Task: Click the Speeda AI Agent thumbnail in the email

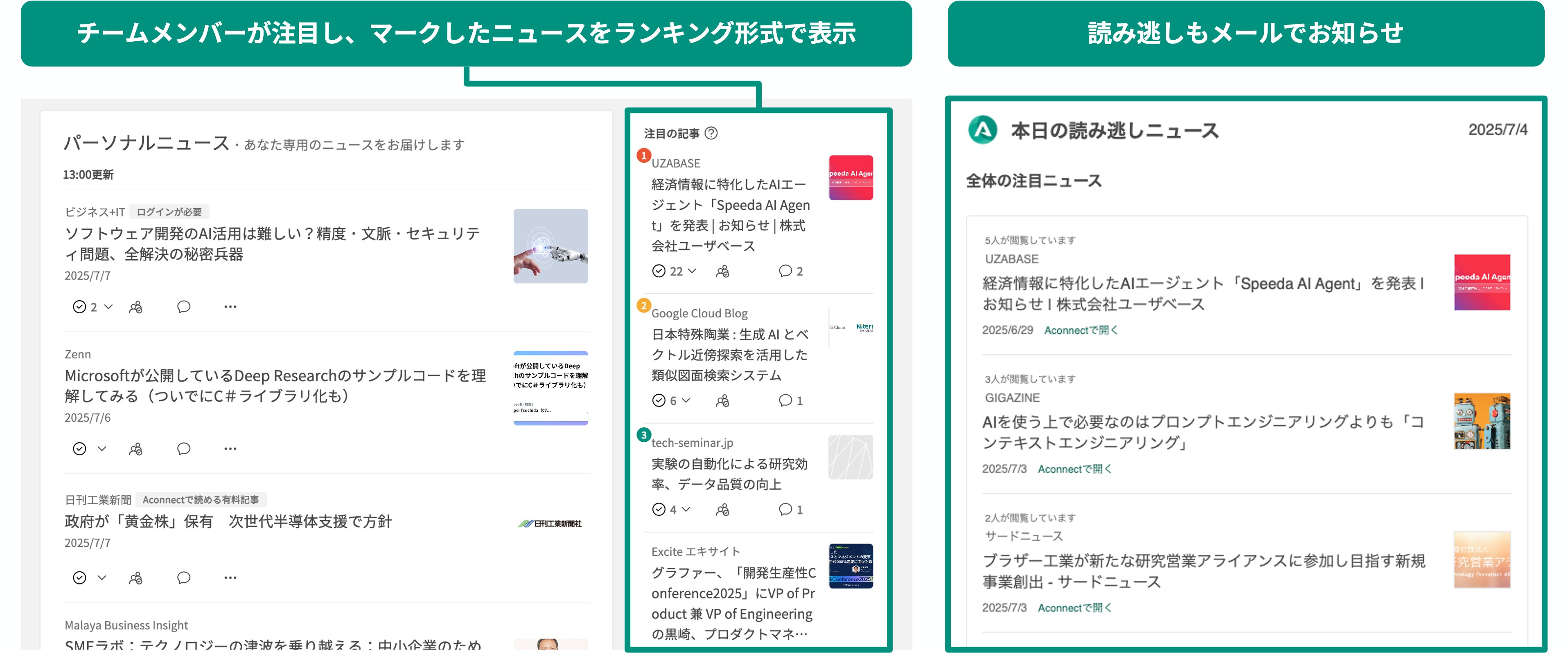Action: [x=1482, y=282]
